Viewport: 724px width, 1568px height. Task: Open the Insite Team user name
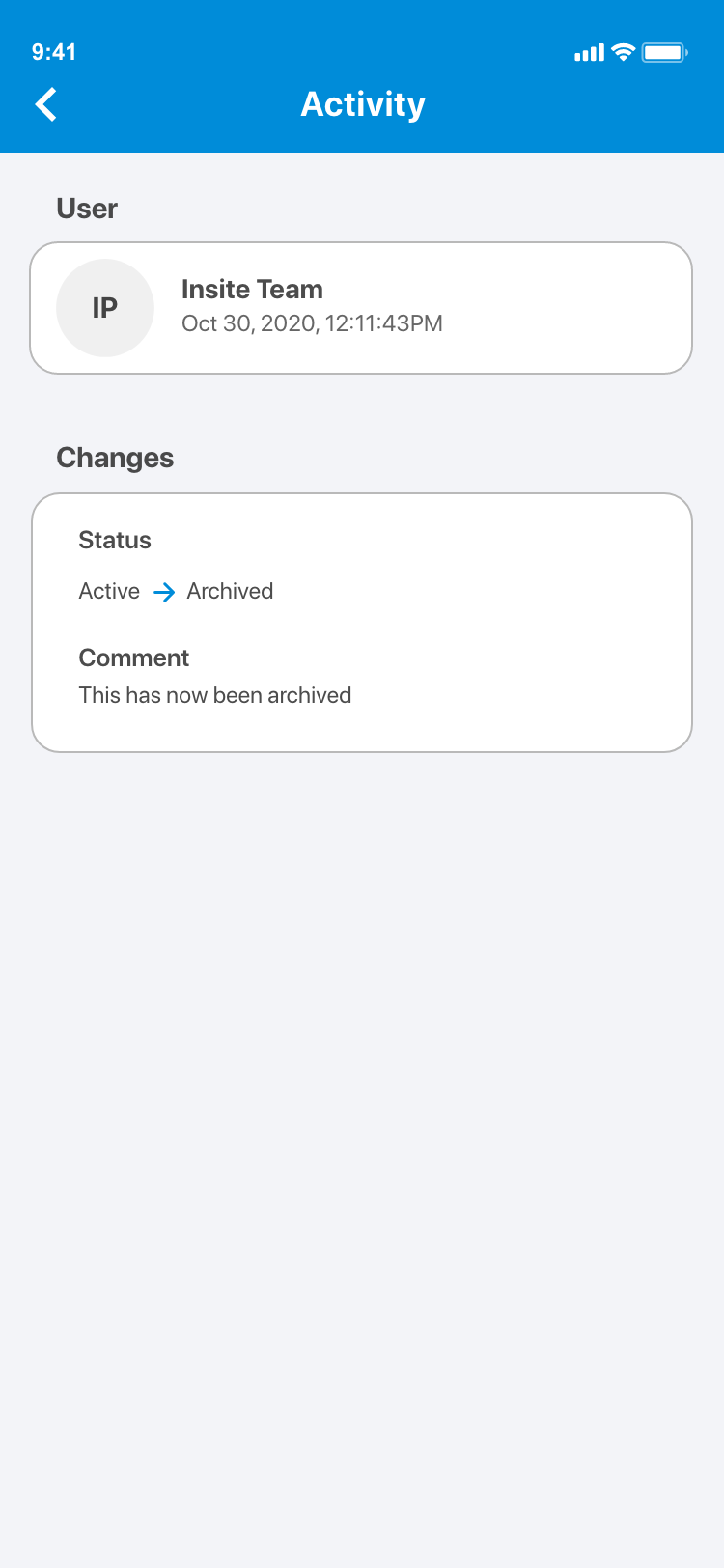click(252, 290)
